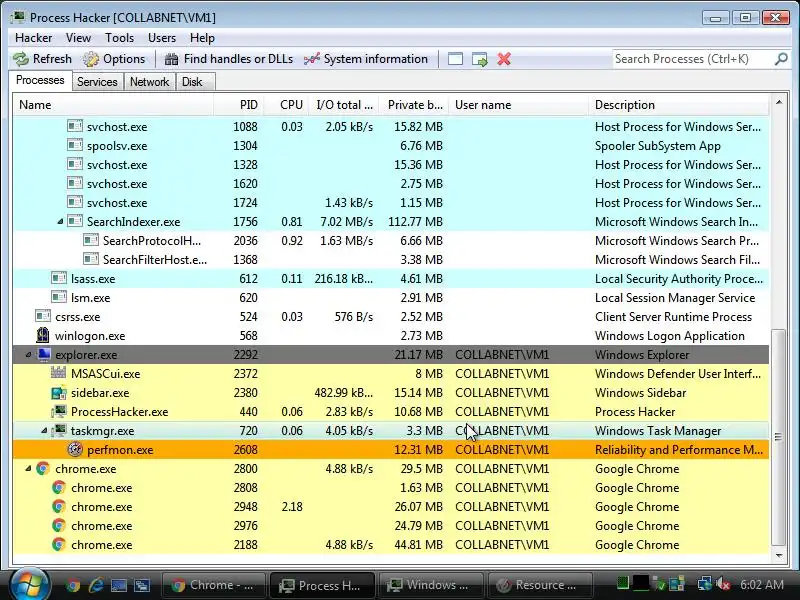
Task: Open the Hacker menu
Action: (34, 38)
